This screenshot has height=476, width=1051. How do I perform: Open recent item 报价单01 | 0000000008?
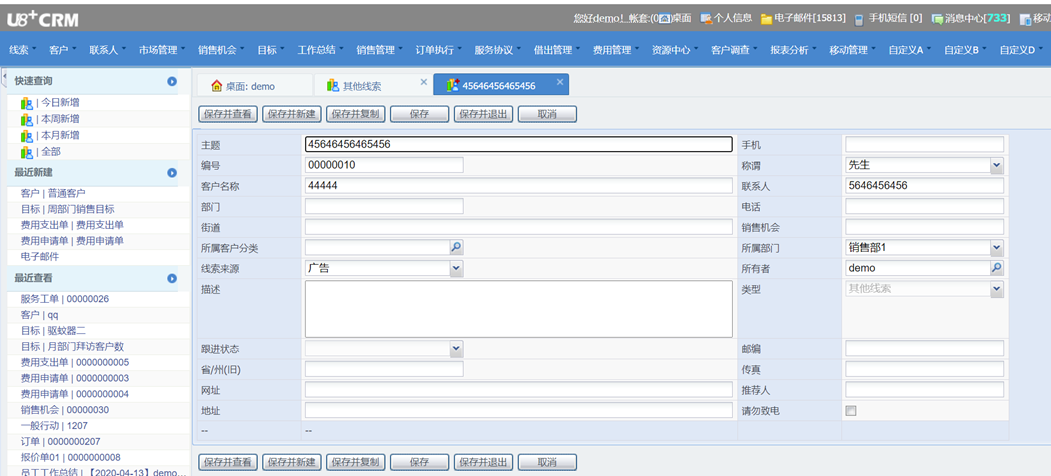pyautogui.click(x=70, y=458)
